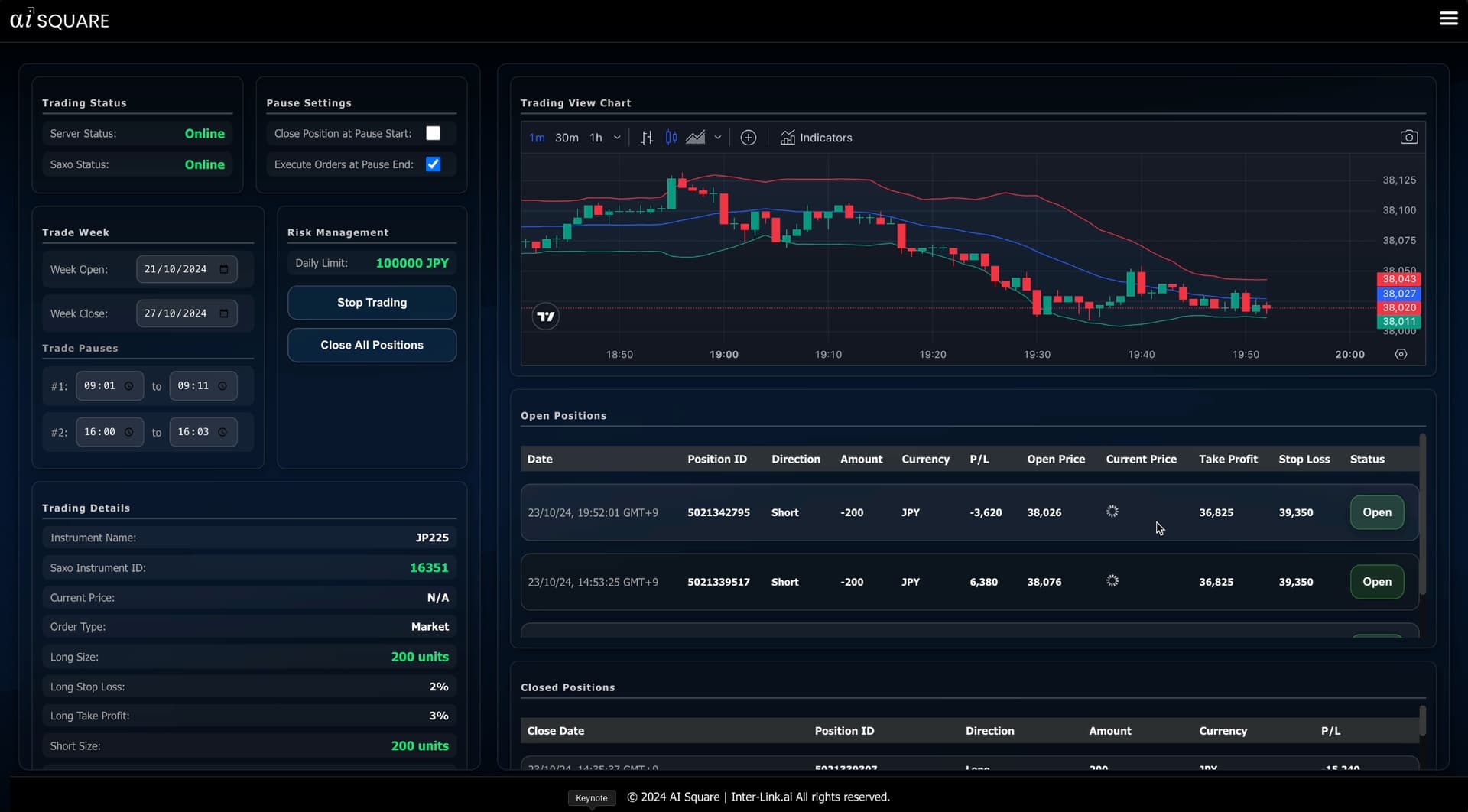Enable Close Position at Pause Start

click(433, 133)
